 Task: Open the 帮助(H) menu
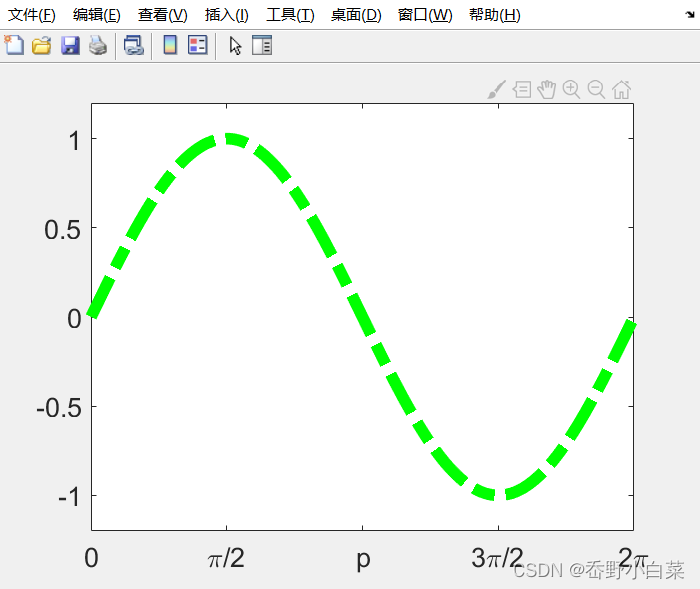[x=495, y=15]
